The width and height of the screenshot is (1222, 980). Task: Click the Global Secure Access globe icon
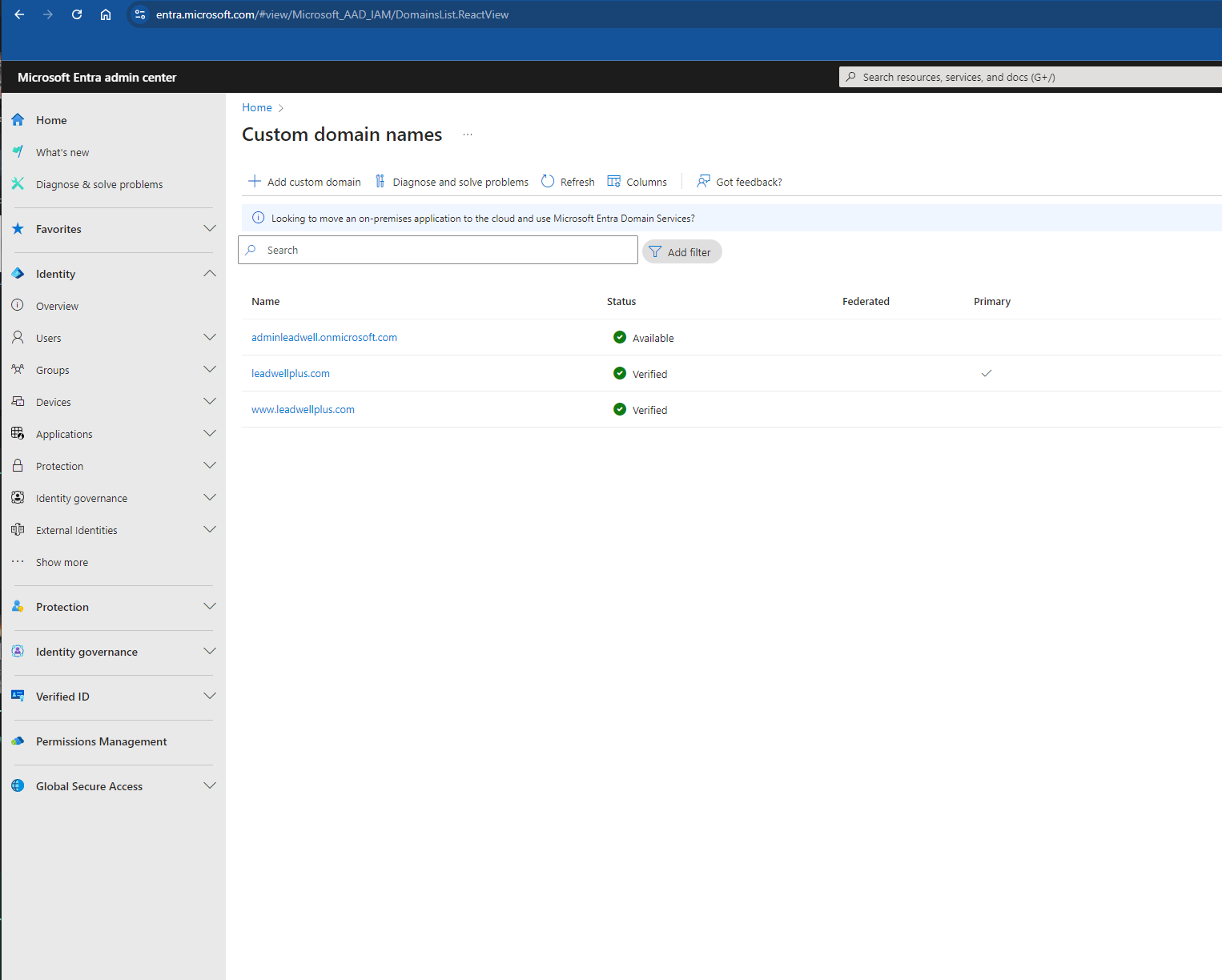point(18,786)
